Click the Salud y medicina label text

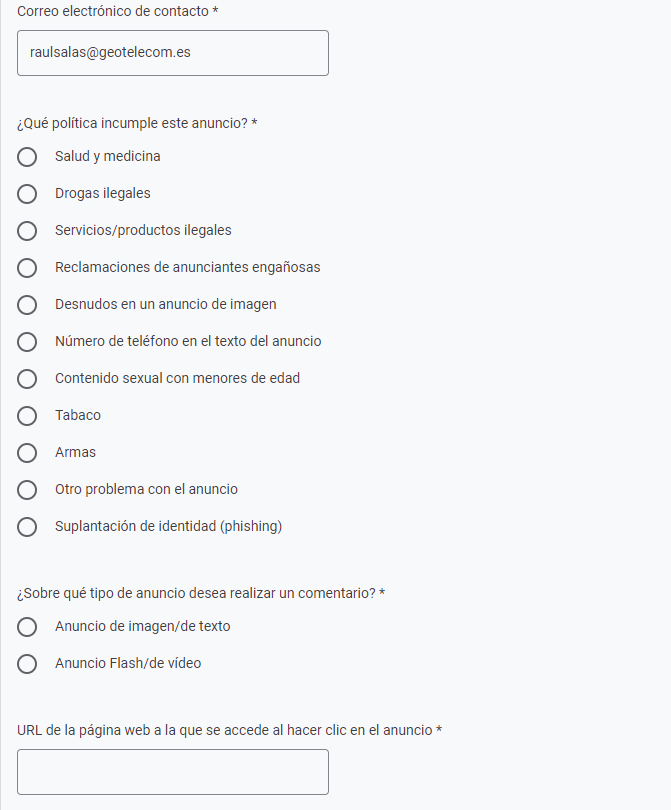click(x=108, y=157)
